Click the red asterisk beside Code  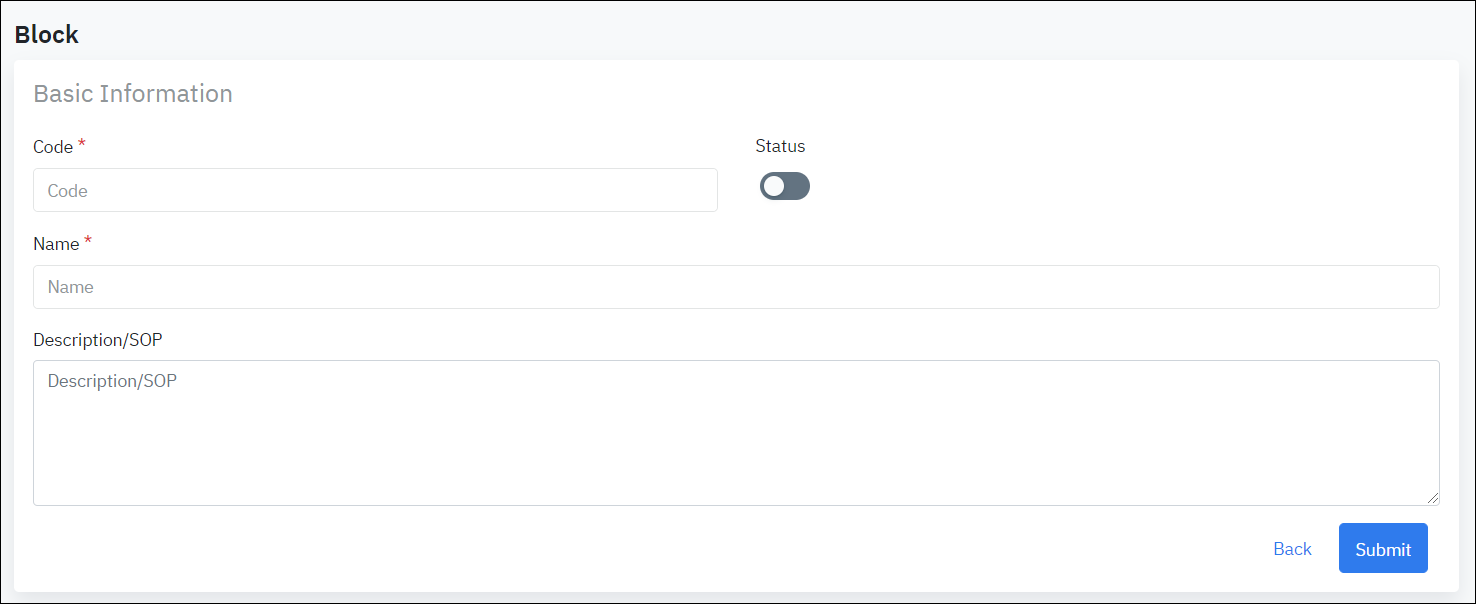coord(82,145)
